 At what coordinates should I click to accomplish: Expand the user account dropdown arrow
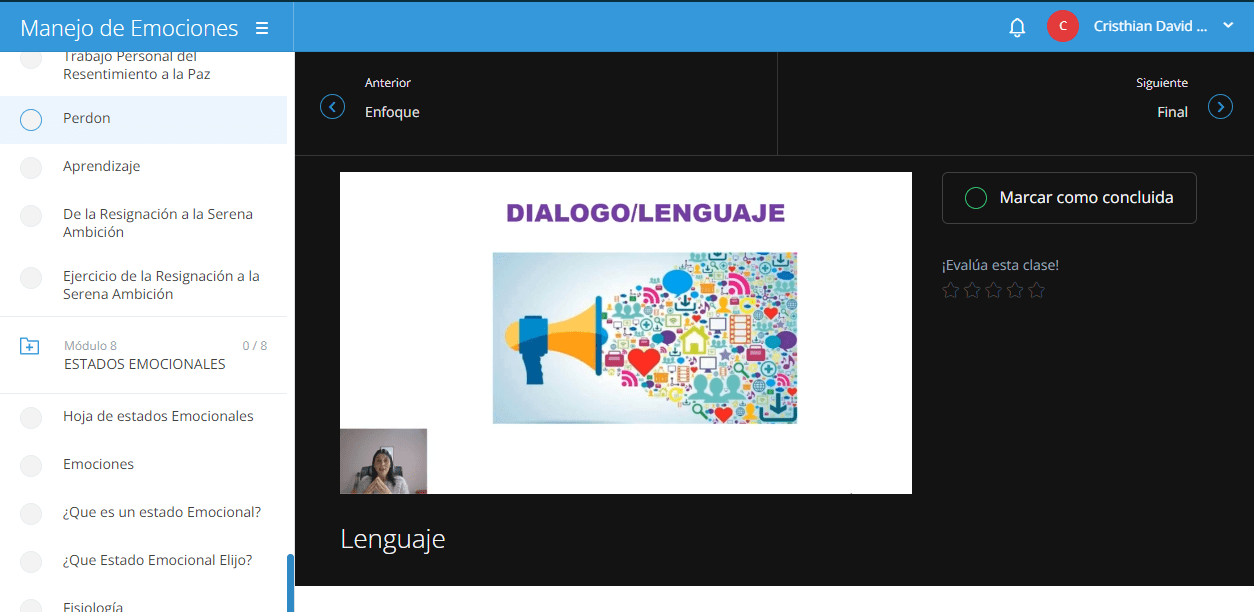[1228, 27]
